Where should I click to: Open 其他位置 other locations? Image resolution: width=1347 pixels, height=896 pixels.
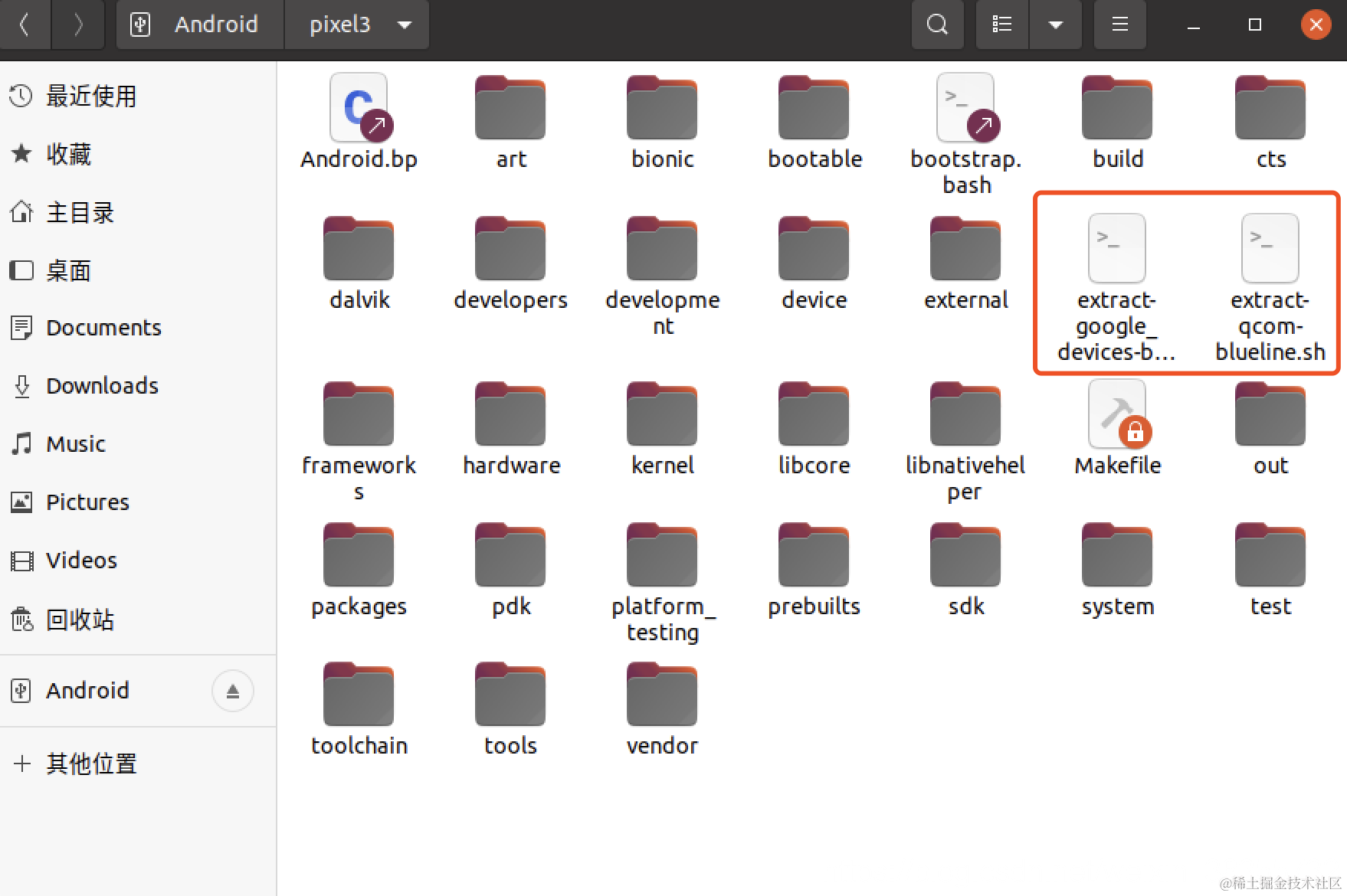(138, 764)
